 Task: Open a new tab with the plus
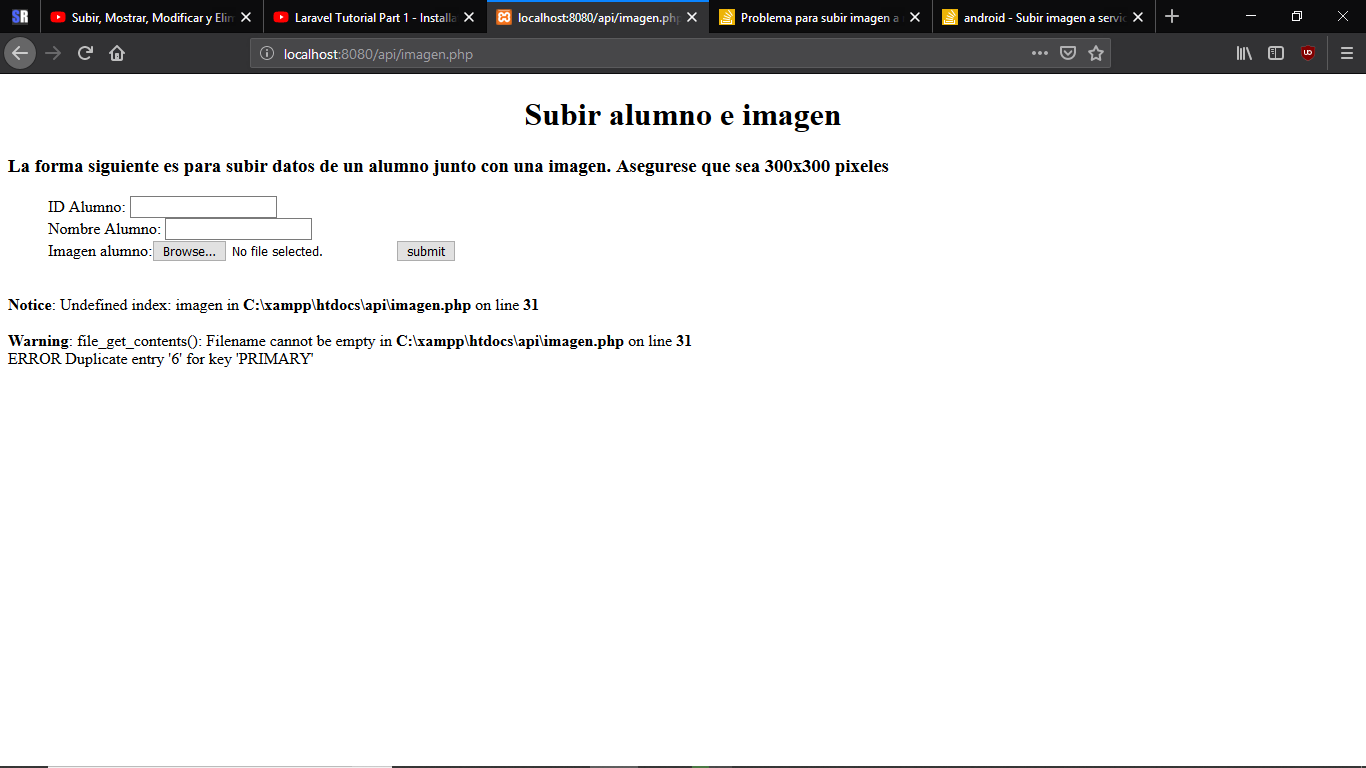1172,17
